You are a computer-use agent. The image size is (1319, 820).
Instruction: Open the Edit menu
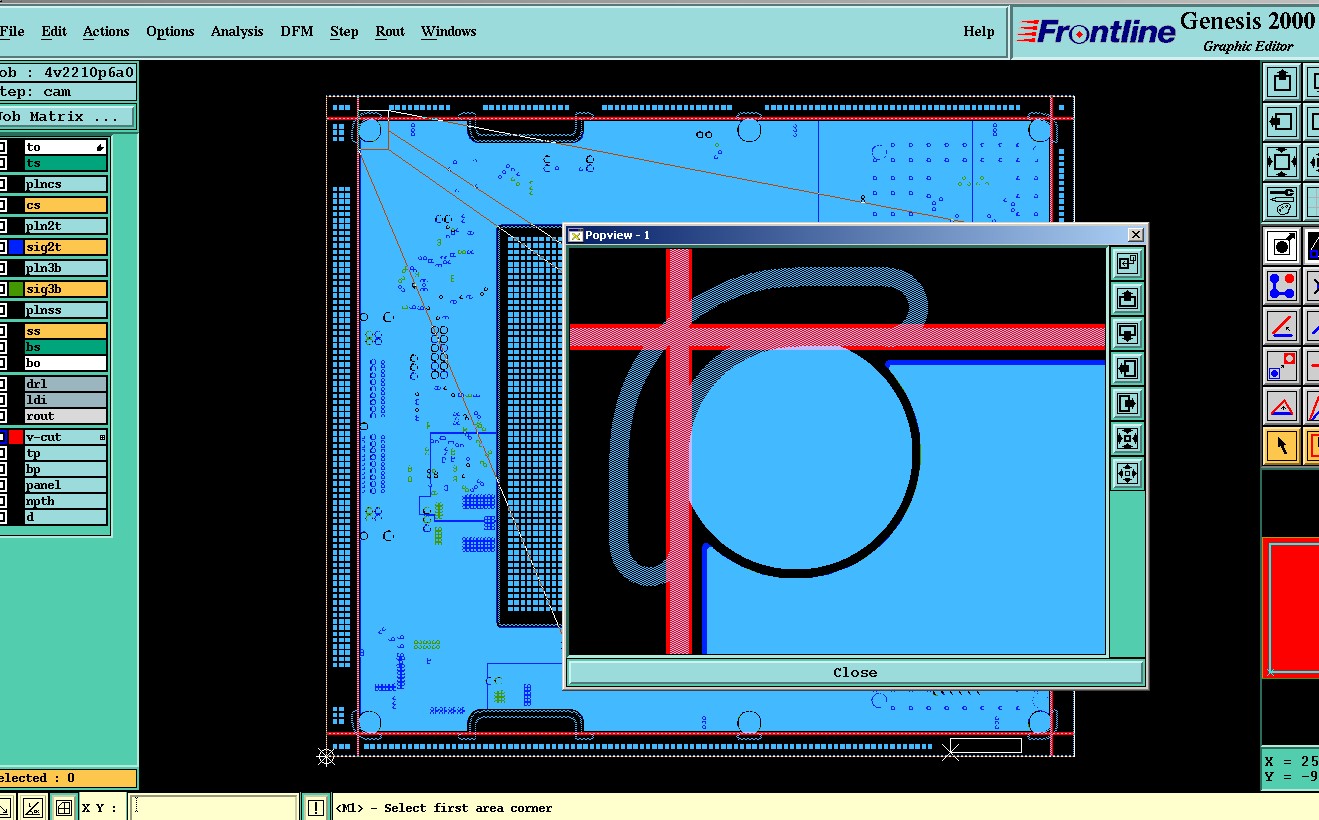pos(54,31)
